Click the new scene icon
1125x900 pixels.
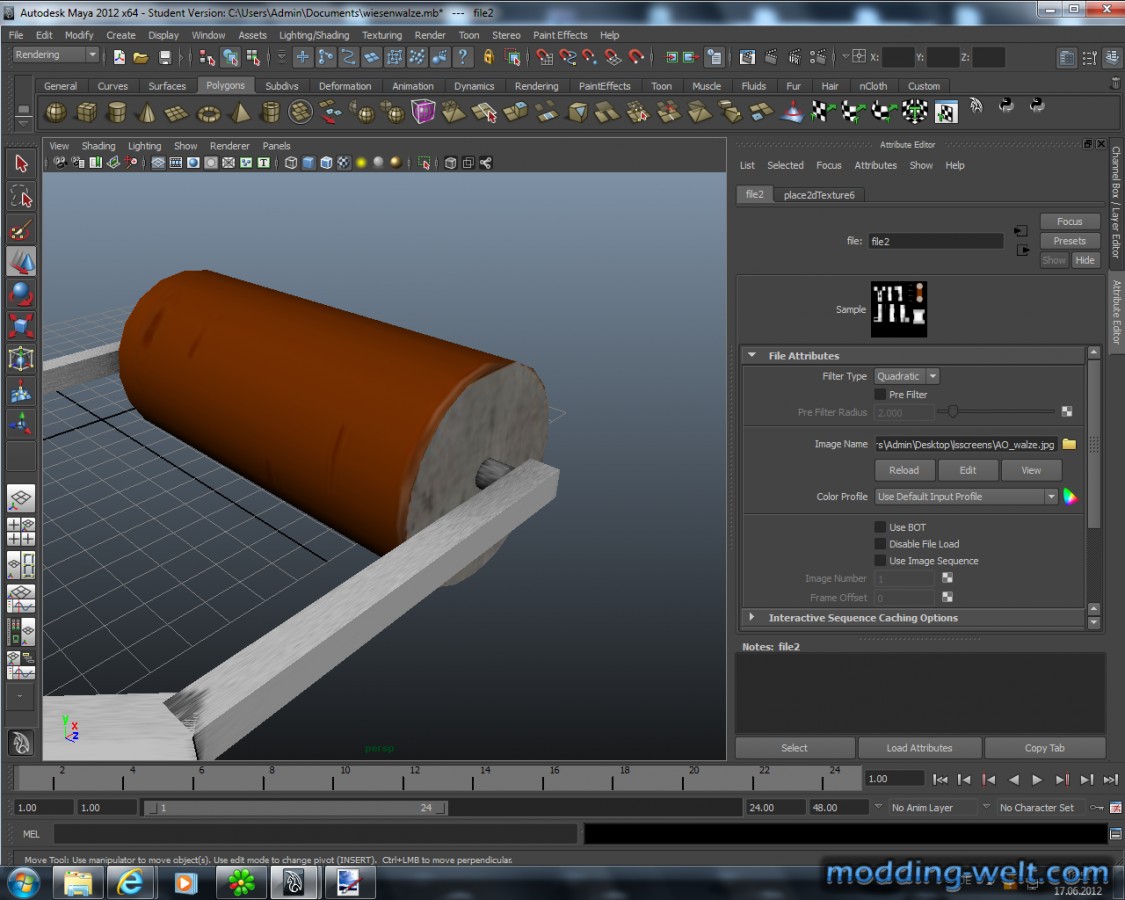coord(118,57)
